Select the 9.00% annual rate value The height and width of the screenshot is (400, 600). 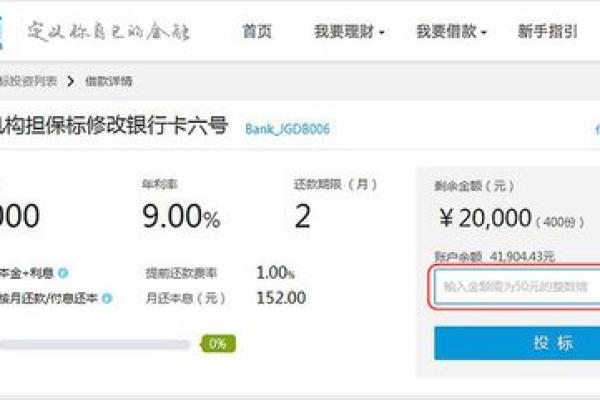click(181, 216)
